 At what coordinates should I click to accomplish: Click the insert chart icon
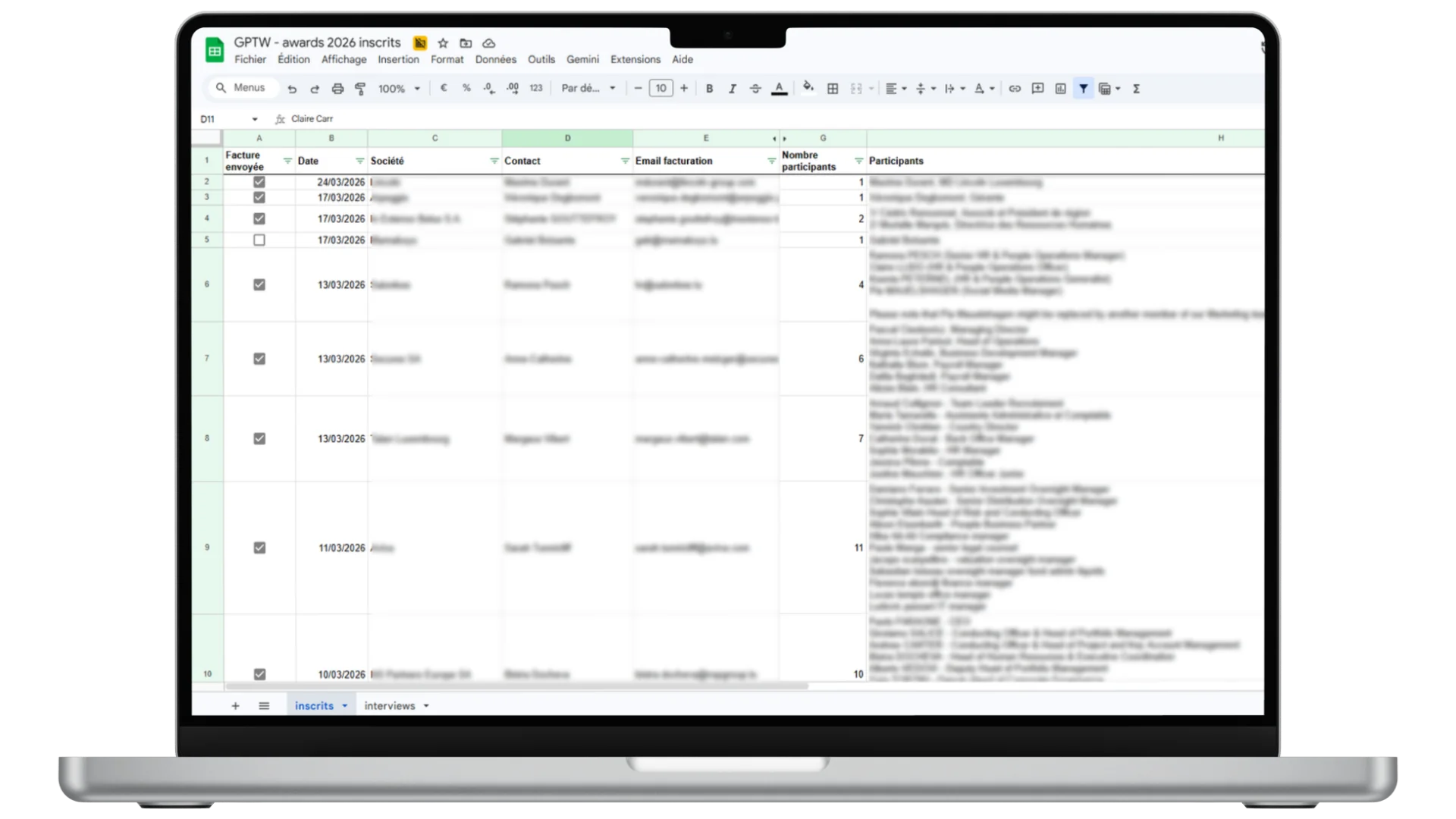(1060, 89)
